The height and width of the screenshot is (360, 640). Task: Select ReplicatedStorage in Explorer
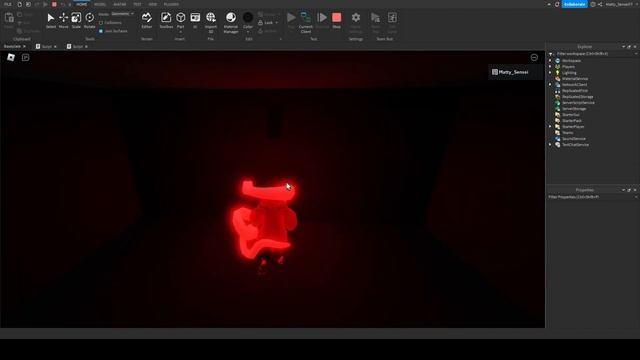coord(578,97)
